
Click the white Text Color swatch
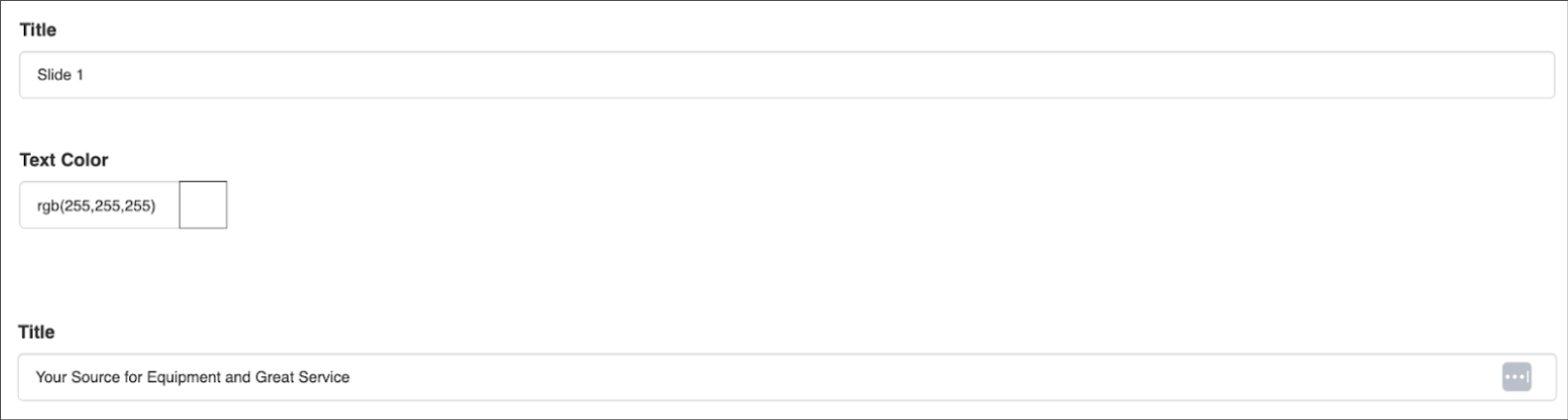203,205
